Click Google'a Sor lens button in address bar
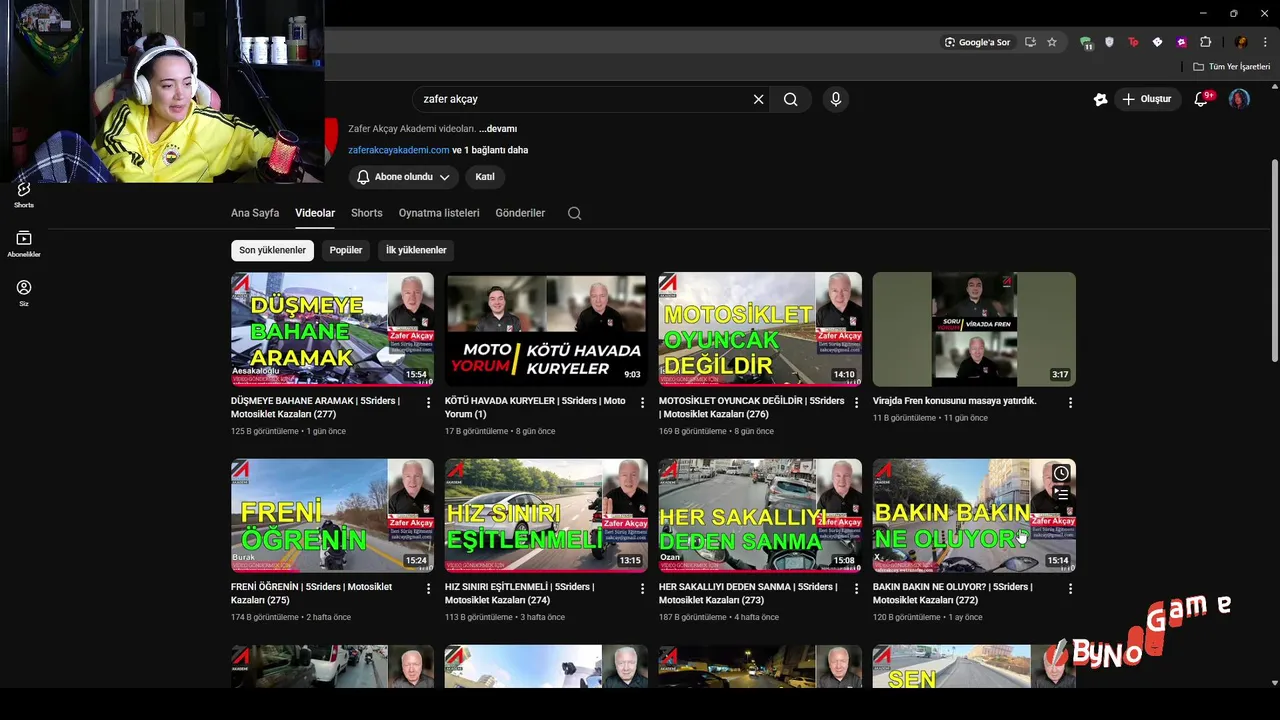The image size is (1280, 720). pos(977,42)
